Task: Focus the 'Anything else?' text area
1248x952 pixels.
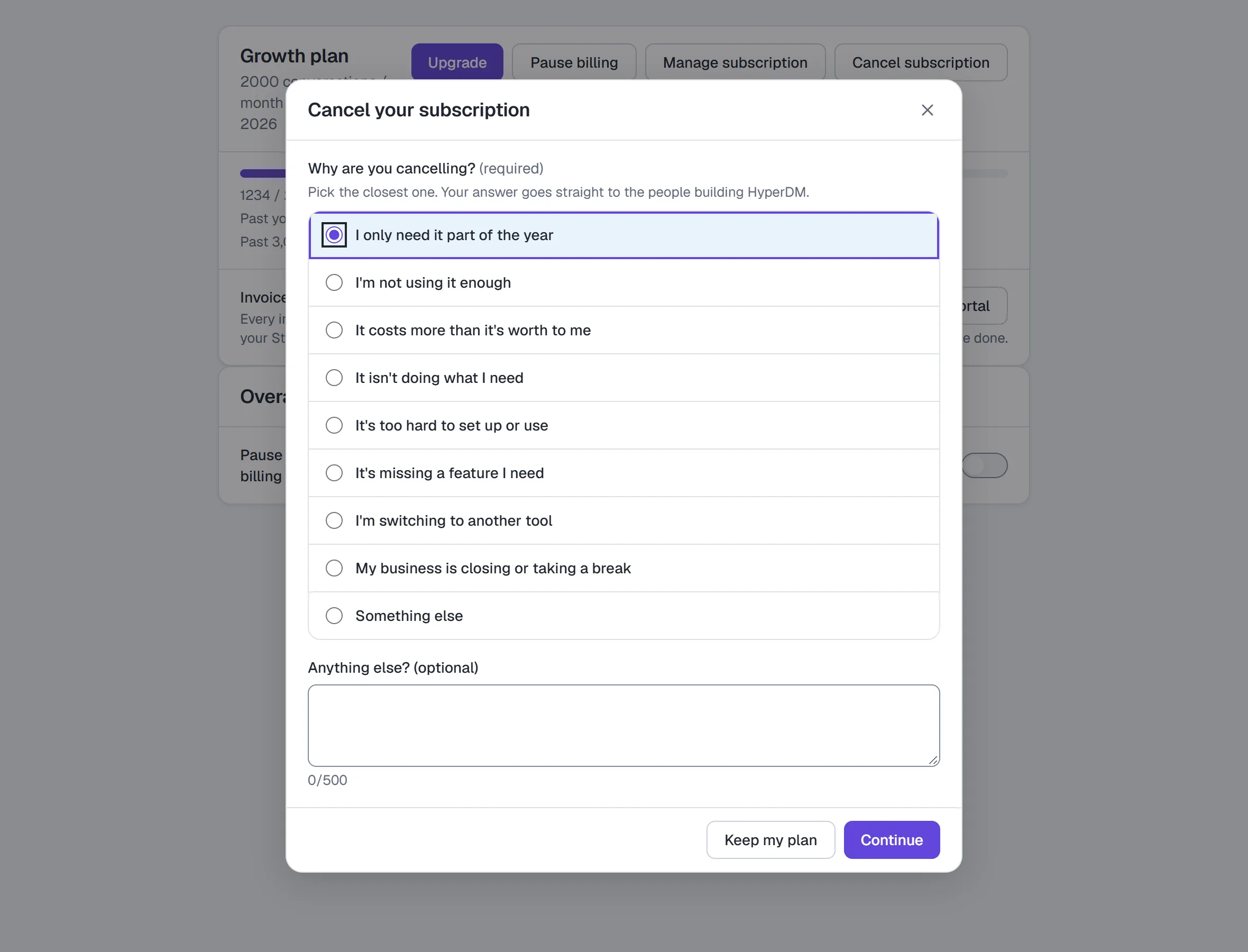Action: point(623,725)
